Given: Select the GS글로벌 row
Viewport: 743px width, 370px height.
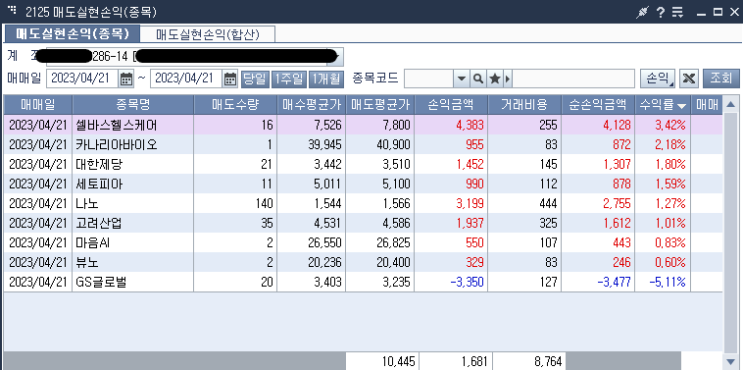Looking at the screenshot, I should 363,282.
